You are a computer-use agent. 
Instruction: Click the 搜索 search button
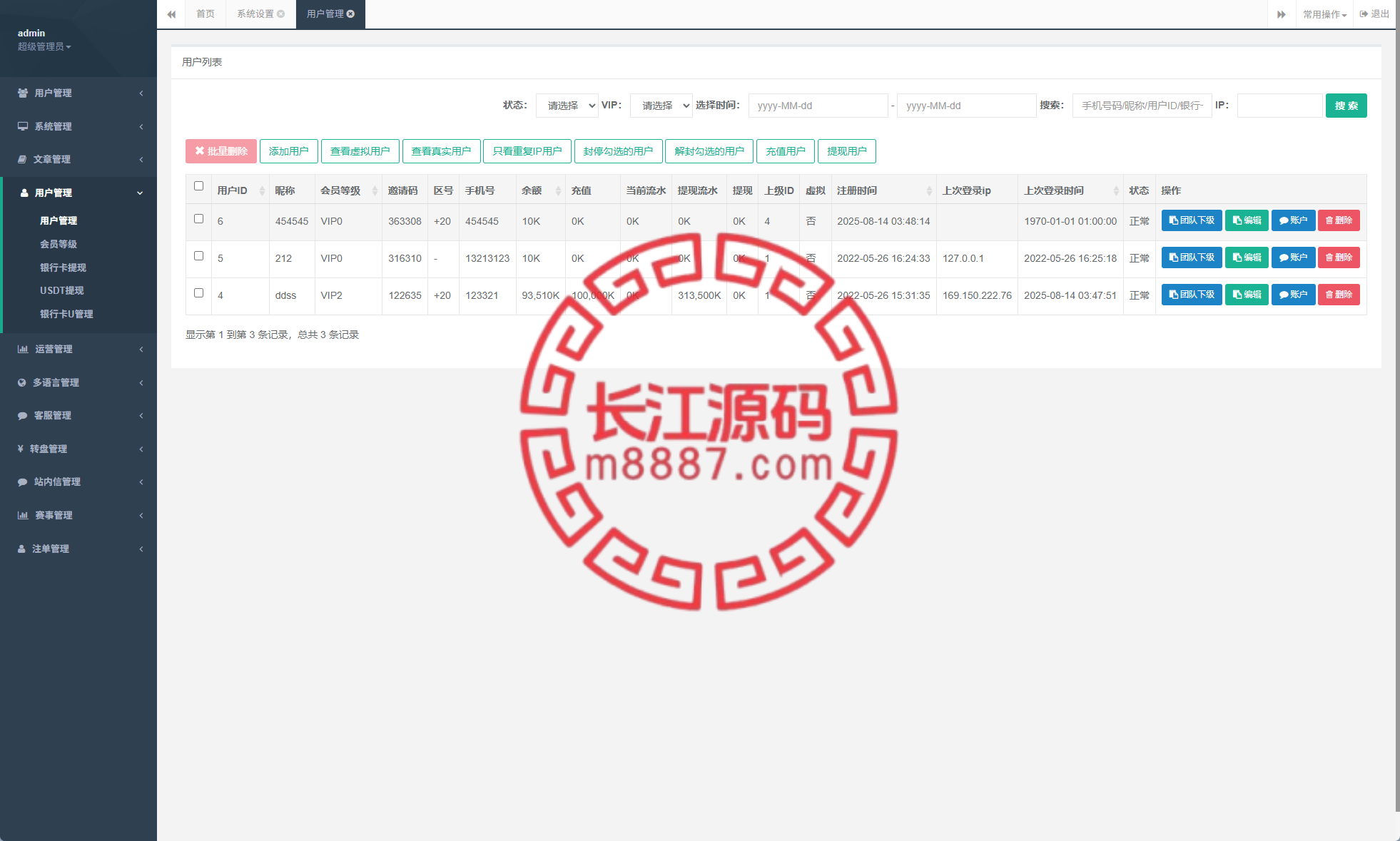1346,106
